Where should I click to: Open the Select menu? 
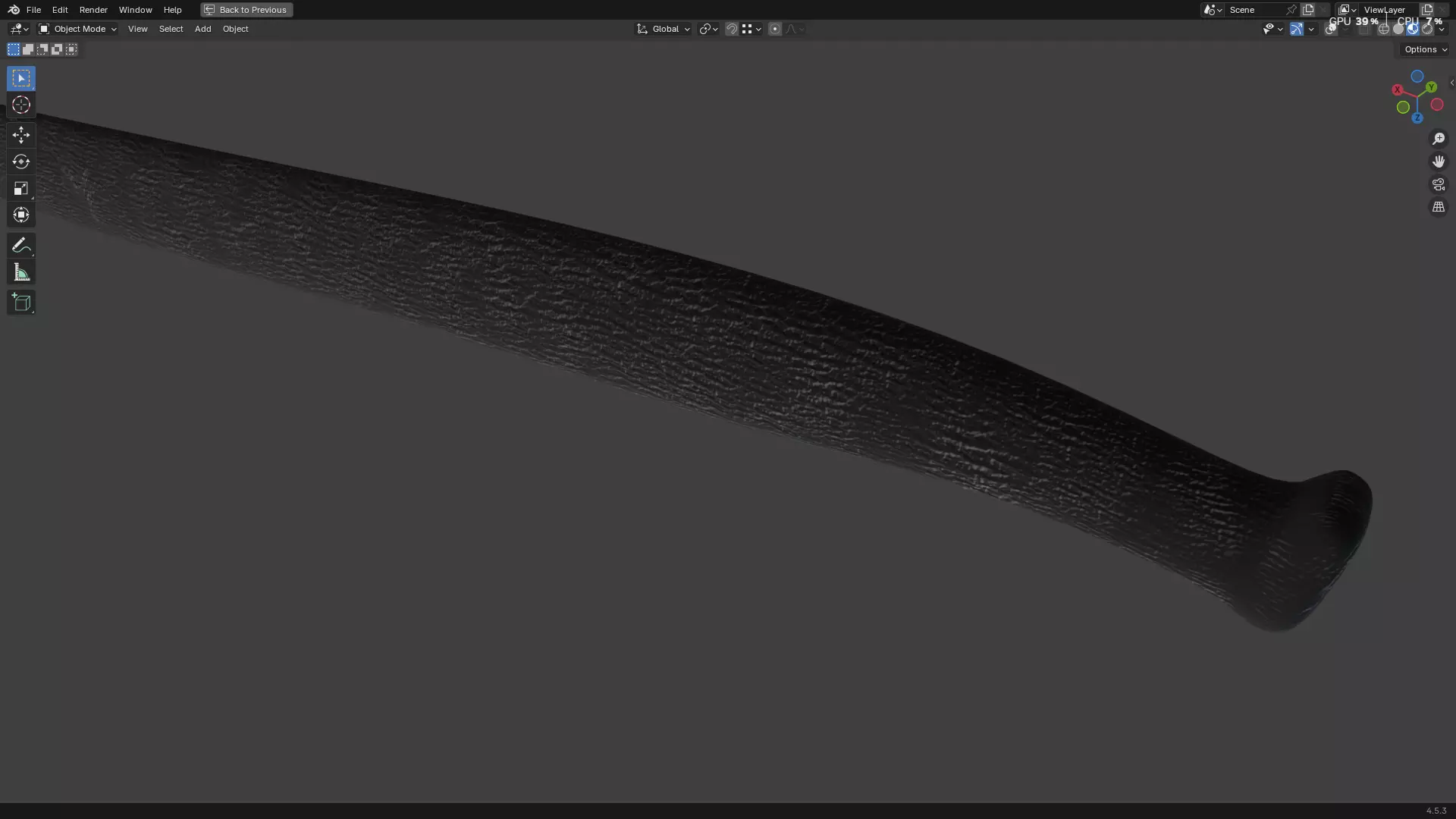coord(171,29)
